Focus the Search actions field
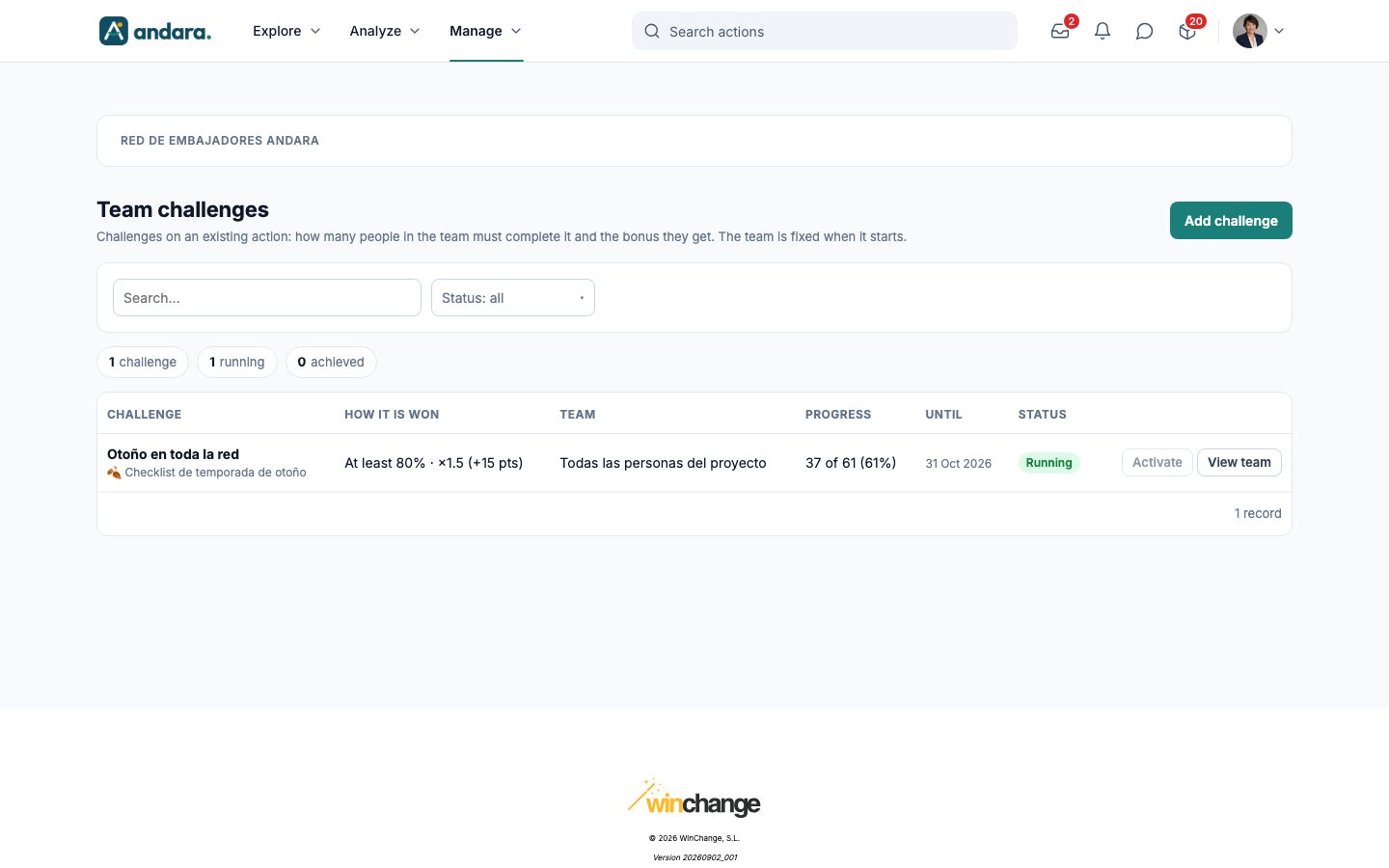 tap(825, 31)
